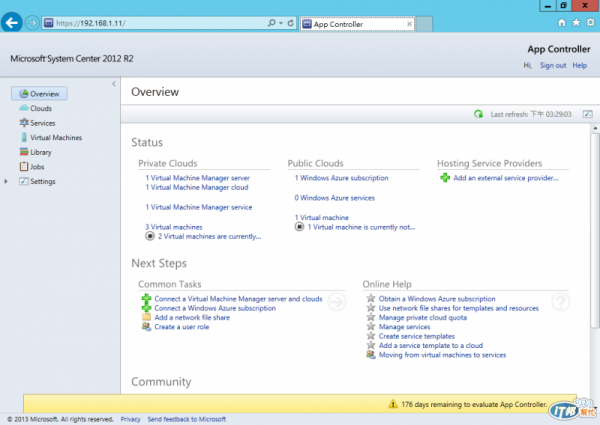Go back with the browser back arrow

point(11,23)
